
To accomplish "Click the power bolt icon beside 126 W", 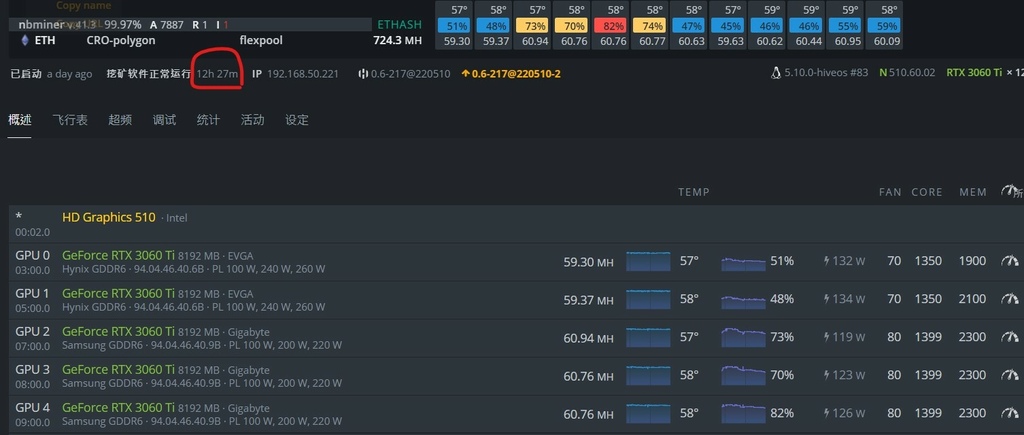I will pyautogui.click(x=827, y=413).
